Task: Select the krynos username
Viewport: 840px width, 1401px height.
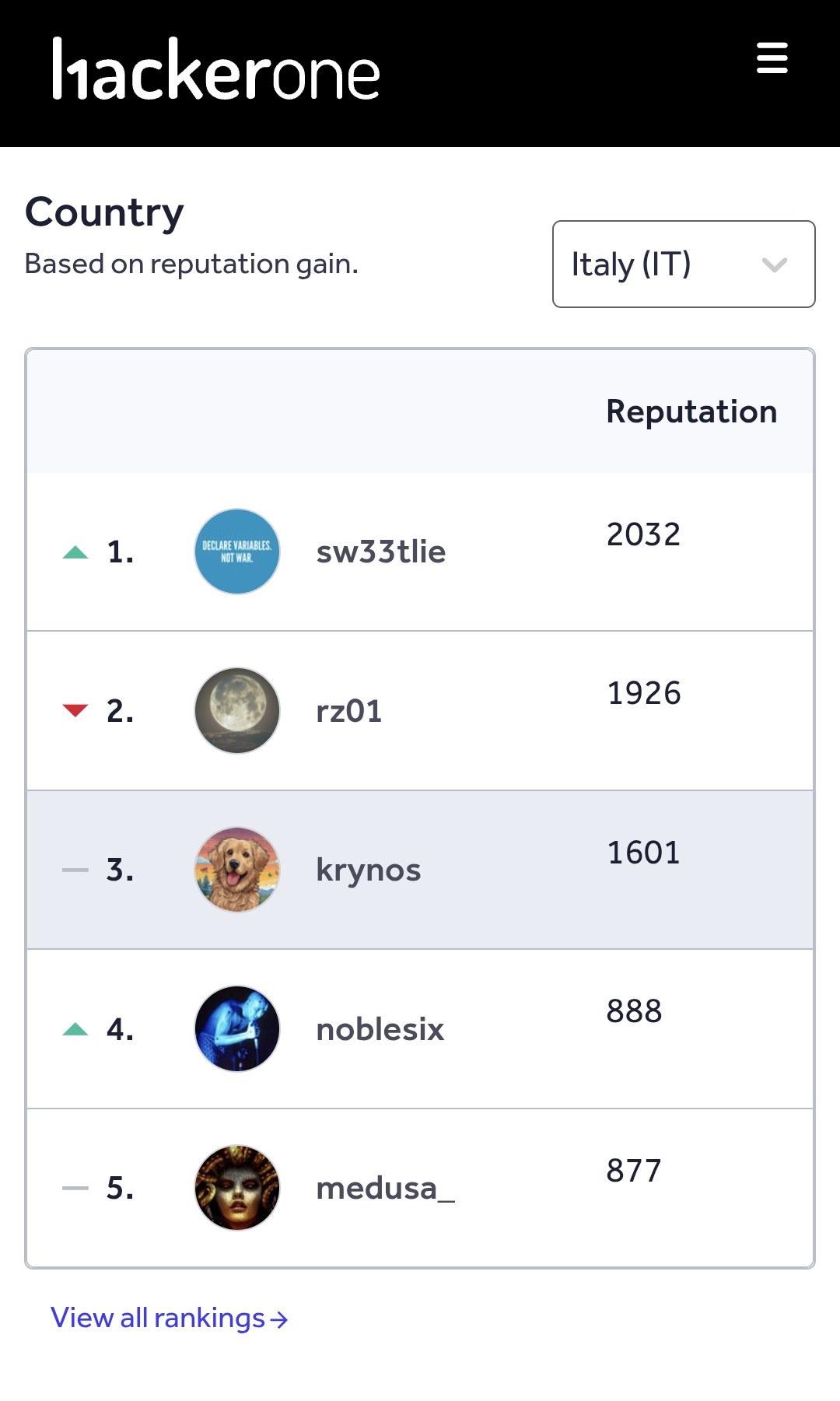Action: tap(368, 870)
